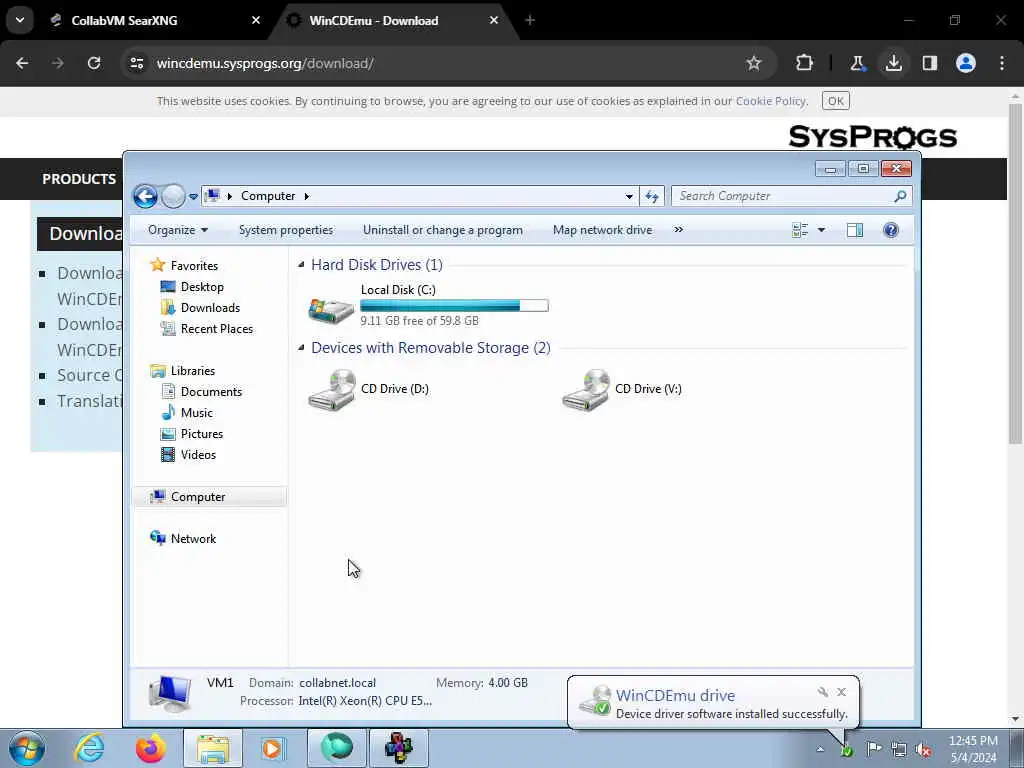
Task: Refresh the Computer view in Explorer
Action: 652,196
